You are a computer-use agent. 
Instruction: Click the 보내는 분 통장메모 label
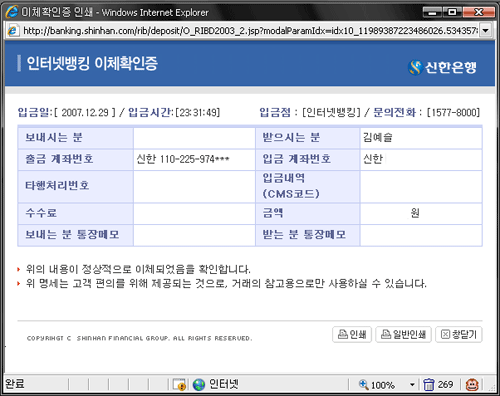72,234
